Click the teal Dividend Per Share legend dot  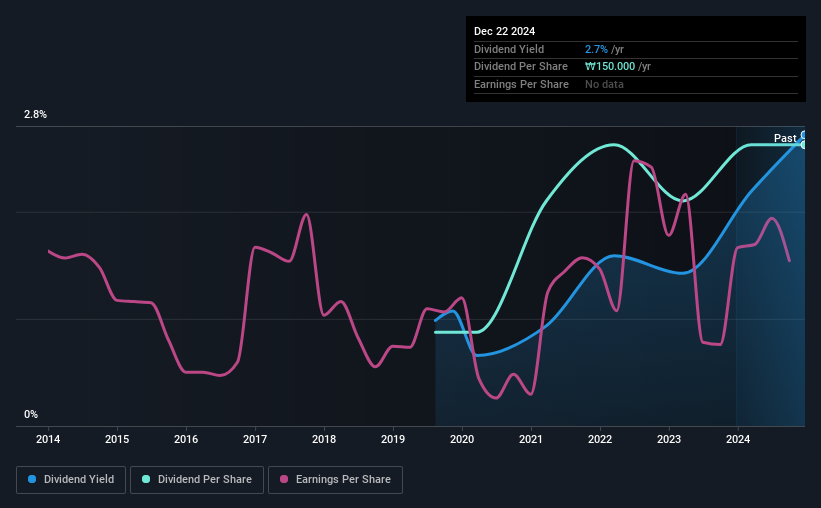(146, 479)
